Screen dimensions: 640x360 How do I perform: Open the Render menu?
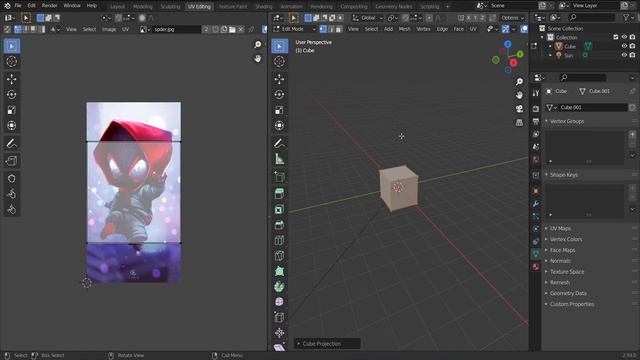(49, 6)
